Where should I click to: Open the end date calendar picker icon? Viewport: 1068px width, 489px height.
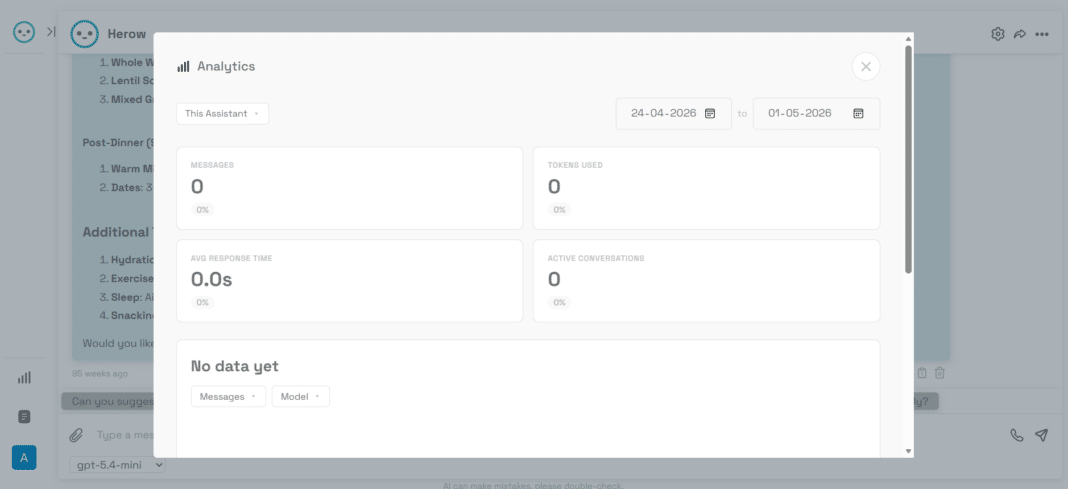click(x=858, y=114)
